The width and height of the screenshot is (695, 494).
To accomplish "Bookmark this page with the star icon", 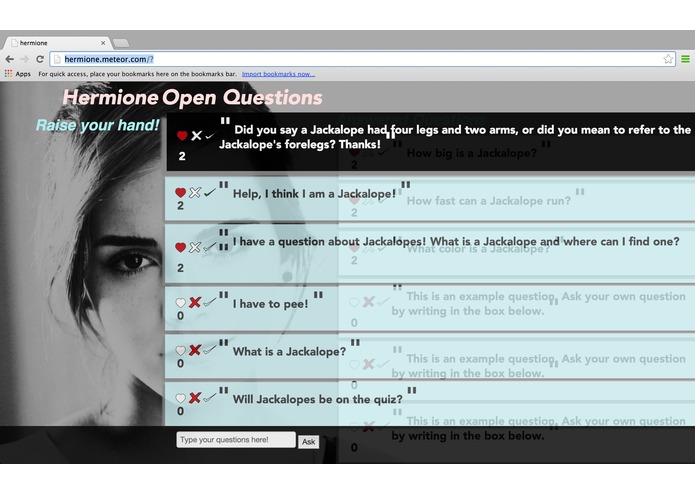I will pos(668,59).
